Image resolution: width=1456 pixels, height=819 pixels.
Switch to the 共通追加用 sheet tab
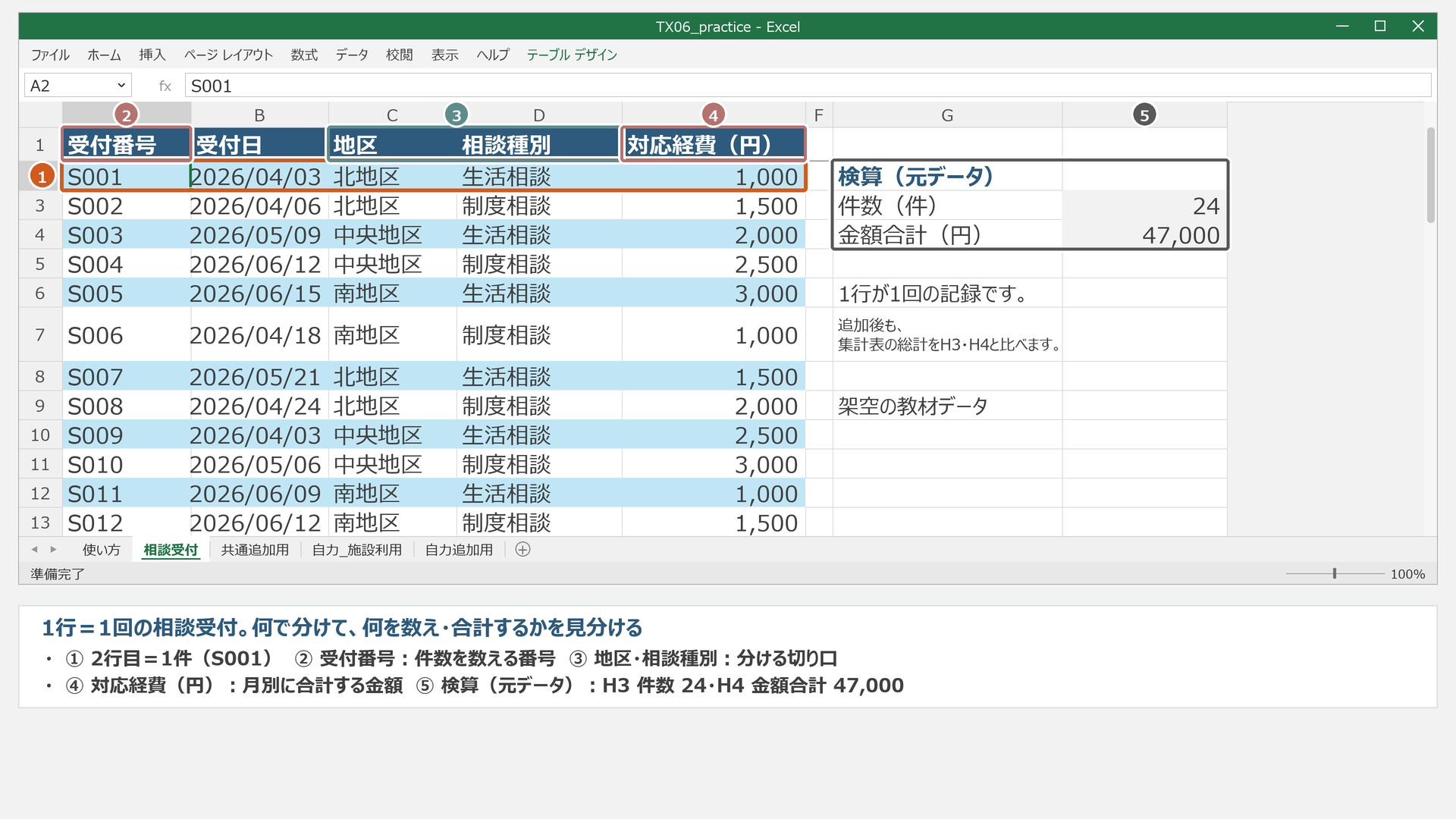(x=255, y=550)
